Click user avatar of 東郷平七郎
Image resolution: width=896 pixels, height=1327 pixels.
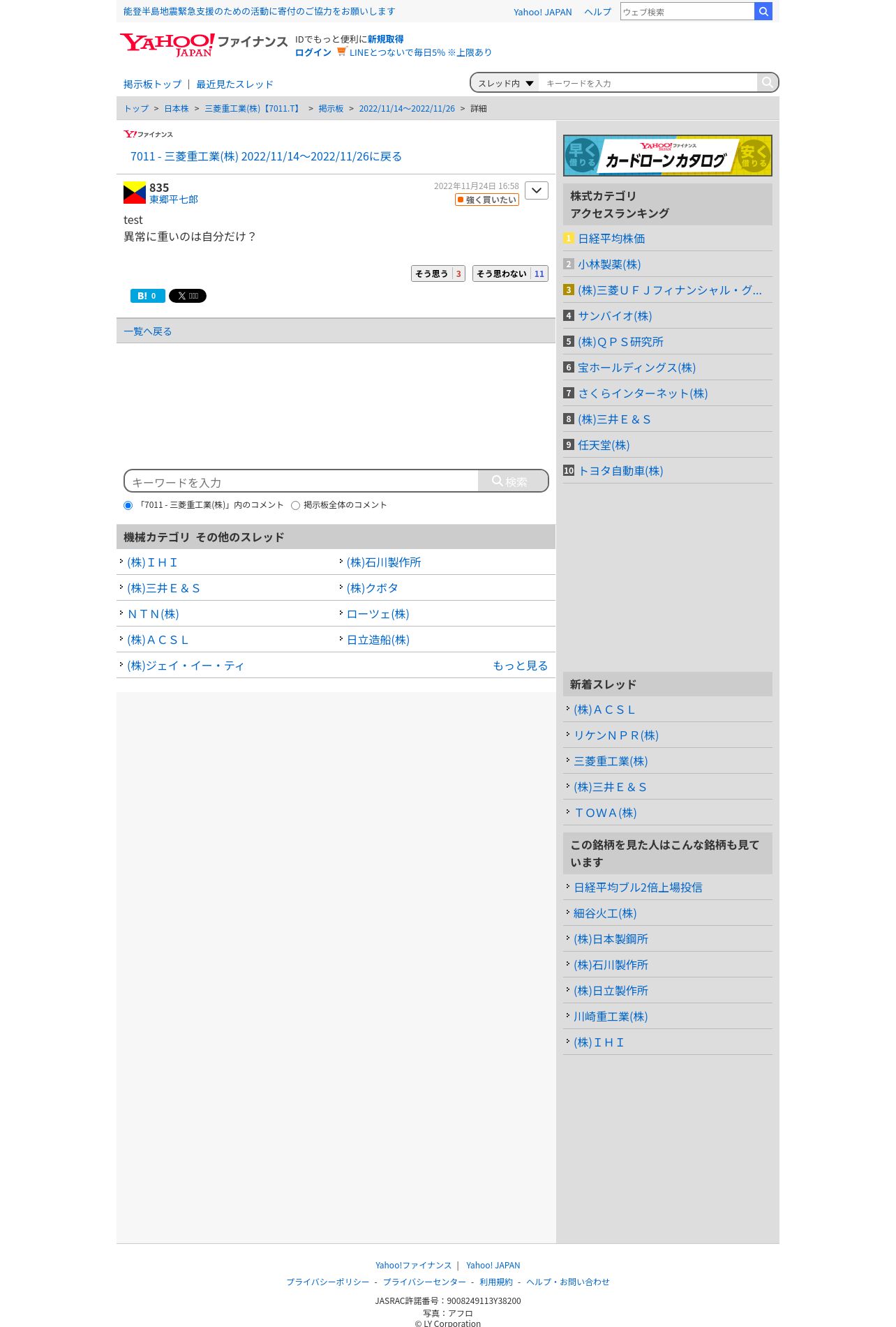135,193
